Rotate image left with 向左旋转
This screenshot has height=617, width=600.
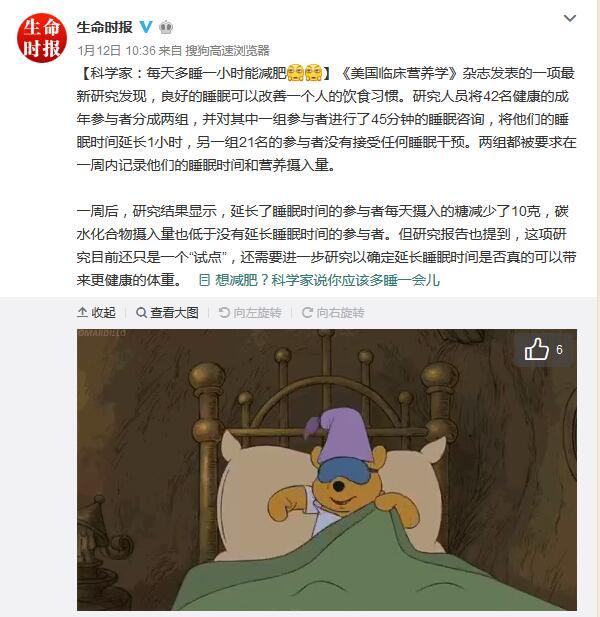pyautogui.click(x=250, y=312)
